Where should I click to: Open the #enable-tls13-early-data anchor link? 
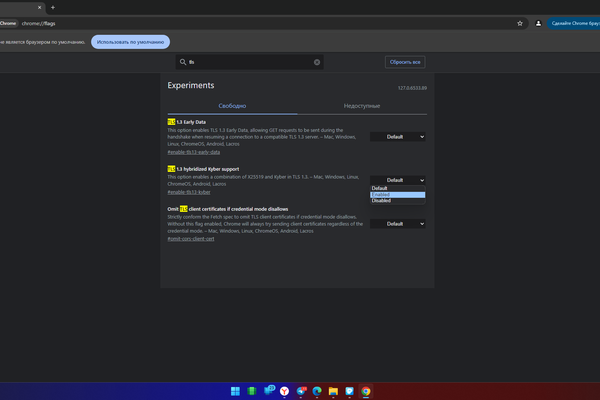tap(194, 152)
